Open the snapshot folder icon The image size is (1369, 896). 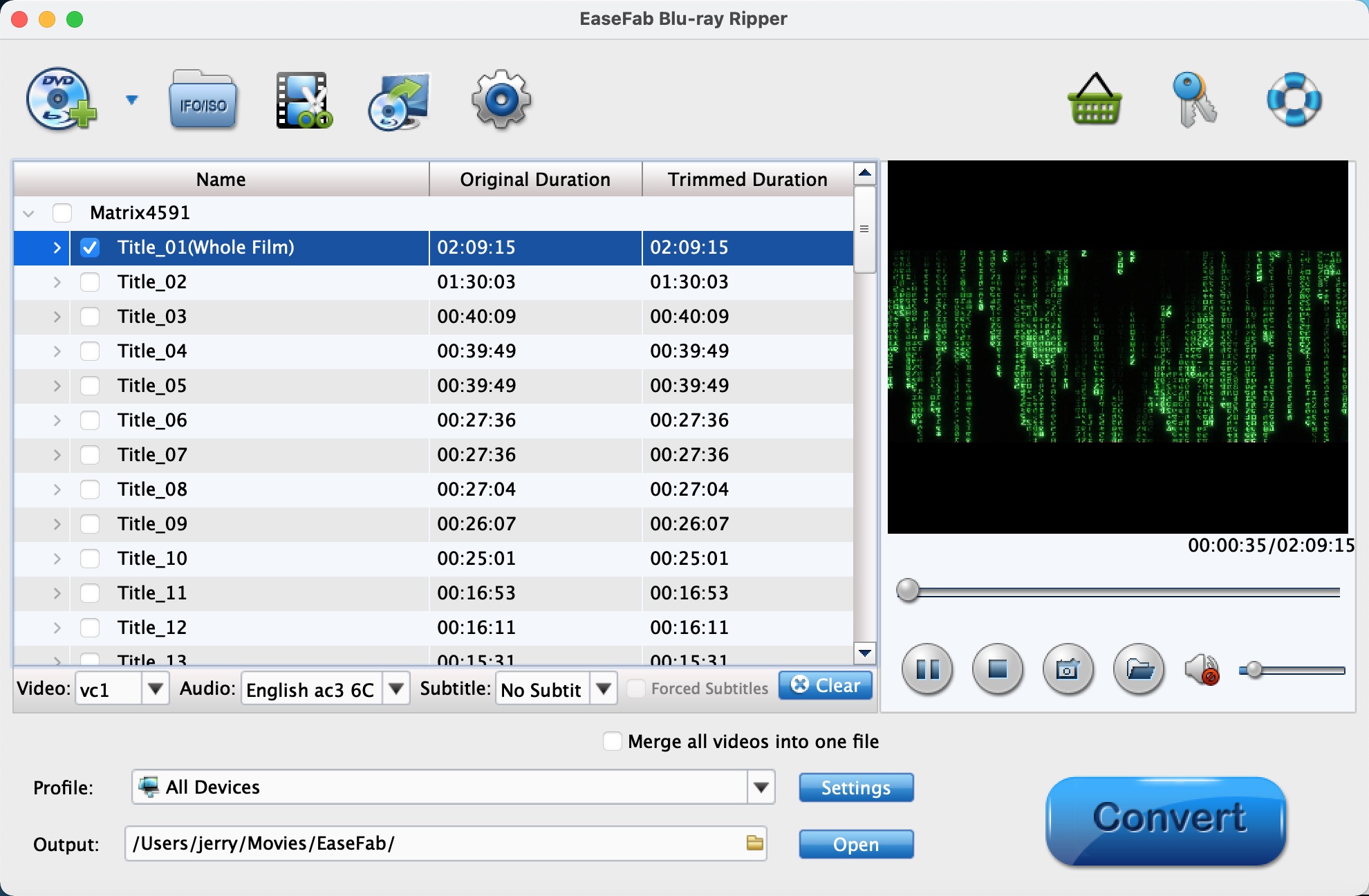1139,669
